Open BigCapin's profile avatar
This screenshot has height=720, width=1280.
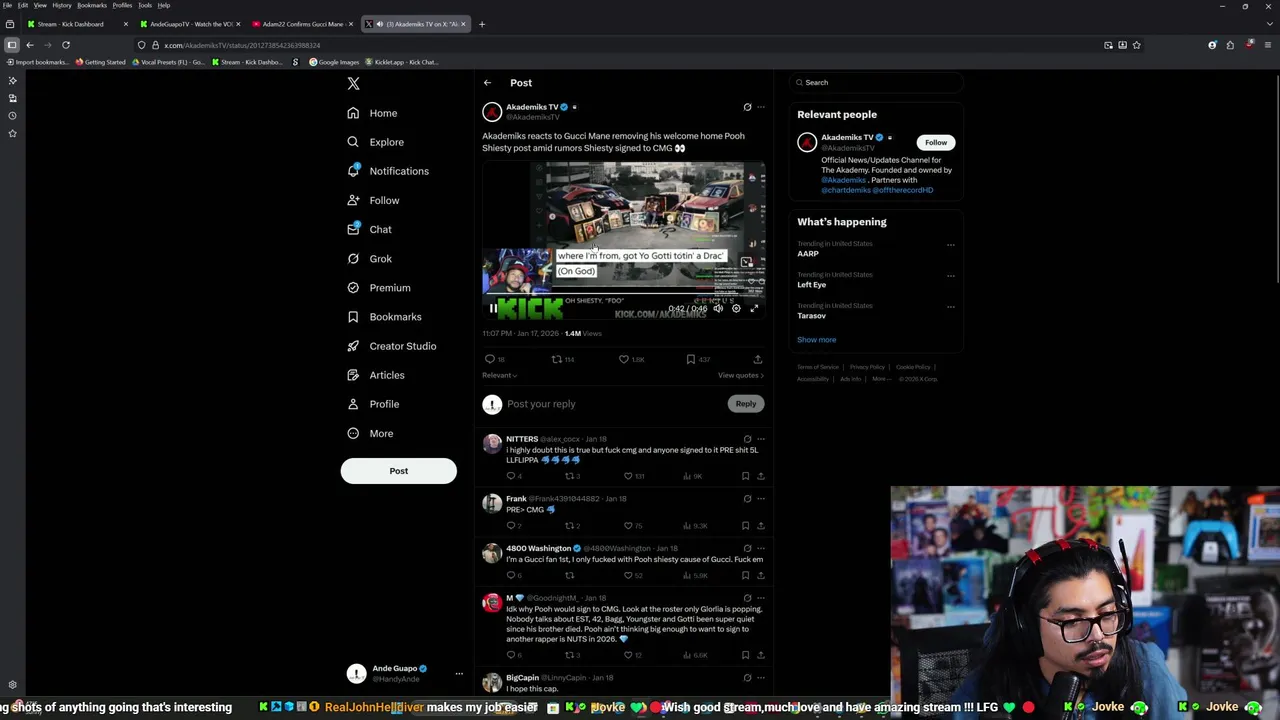(492, 682)
